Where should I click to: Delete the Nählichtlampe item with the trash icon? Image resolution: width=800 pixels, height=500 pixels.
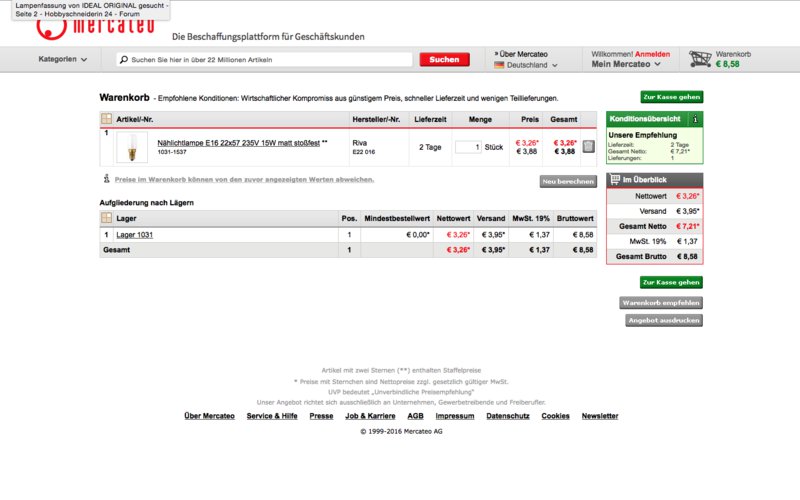pyautogui.click(x=588, y=146)
